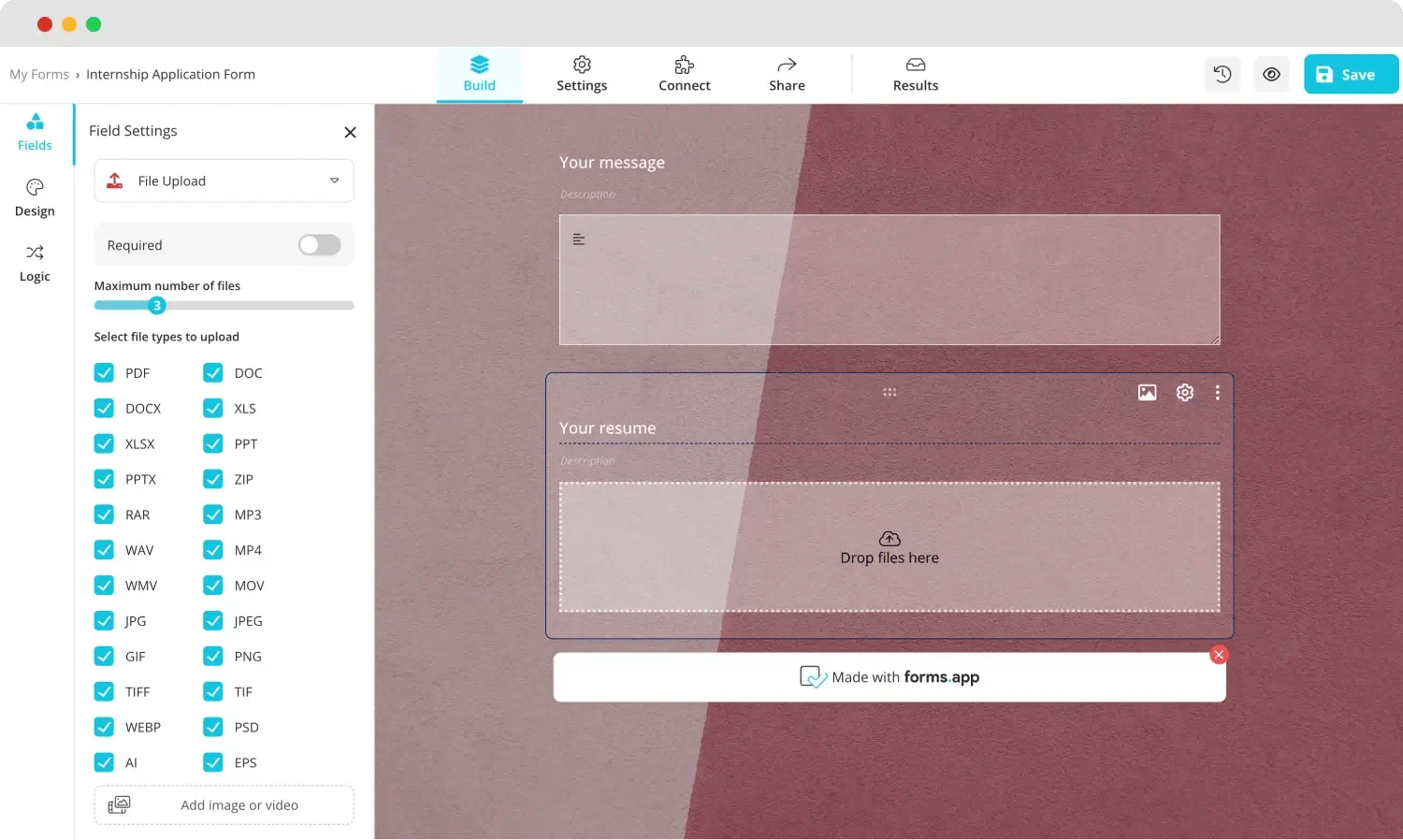Toggle the Required switch for File Upload
1403x840 pixels.
pos(319,244)
